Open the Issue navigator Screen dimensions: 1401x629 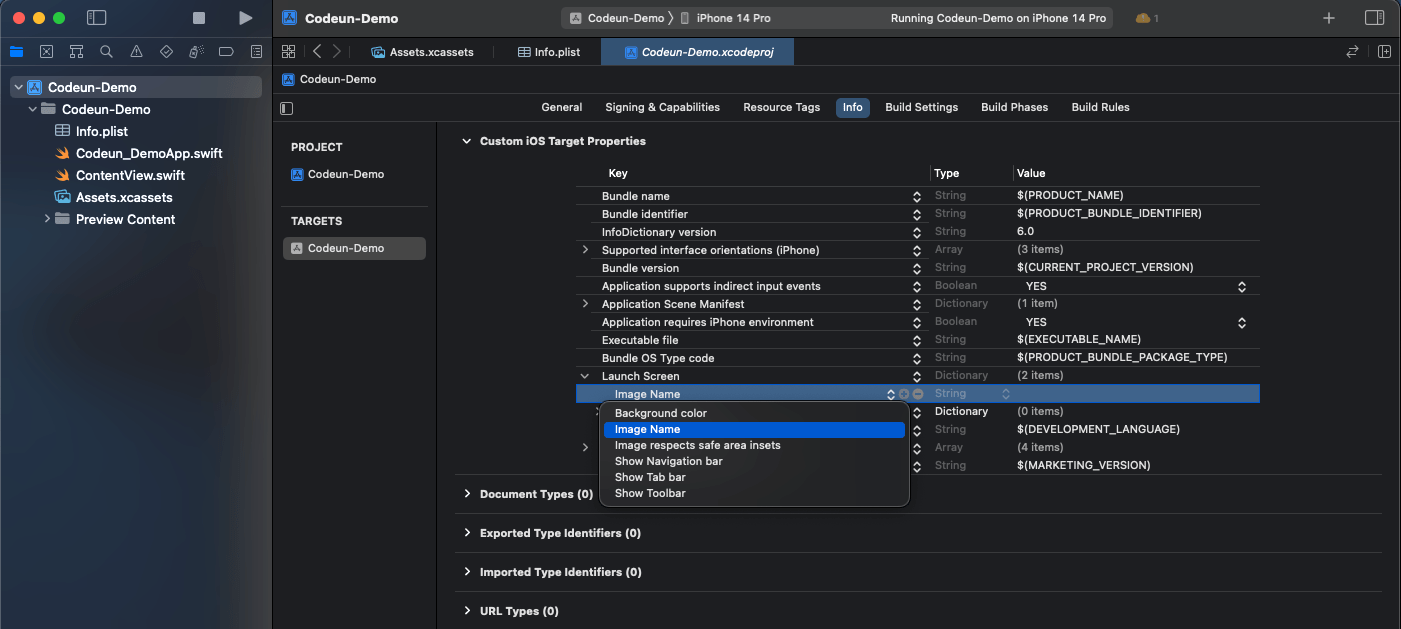click(x=136, y=52)
